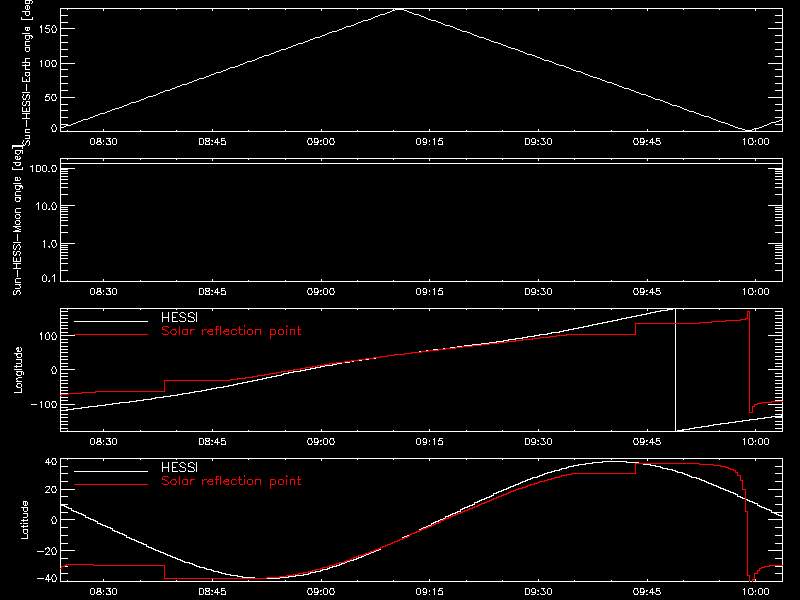
Task: Click the 50 tick label in Earth angle plot
Action: click(51, 97)
